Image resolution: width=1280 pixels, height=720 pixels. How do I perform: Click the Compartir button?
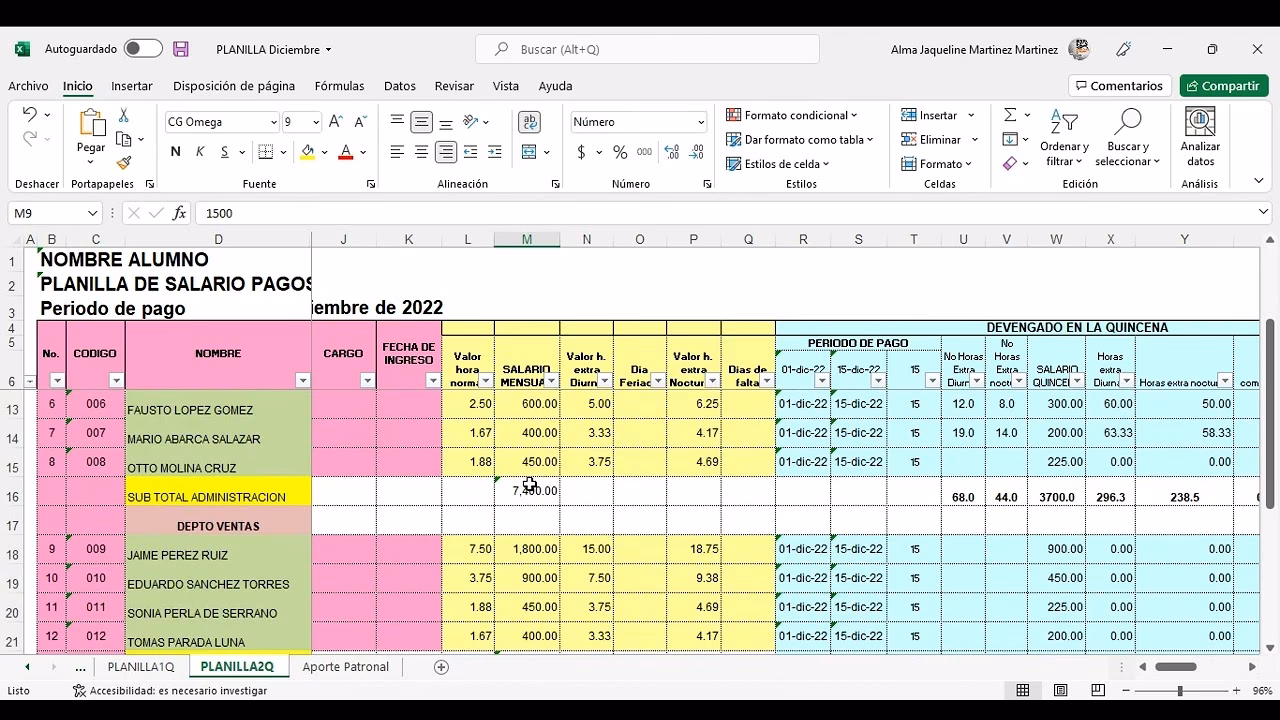tap(1223, 86)
